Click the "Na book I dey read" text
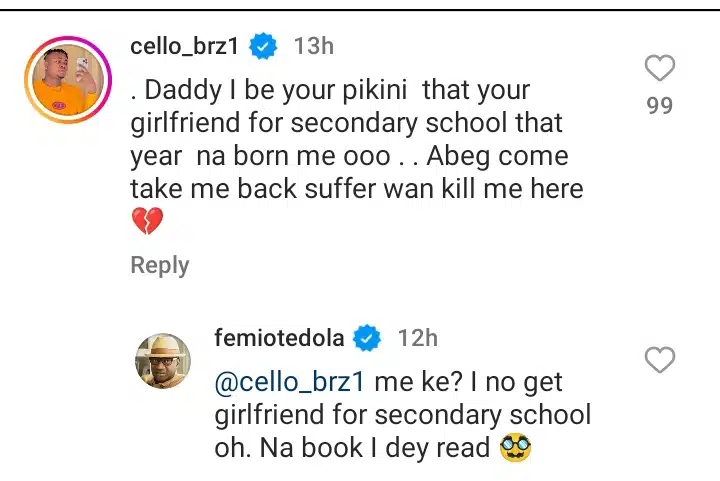This screenshot has height=481, width=720. [x=376, y=449]
